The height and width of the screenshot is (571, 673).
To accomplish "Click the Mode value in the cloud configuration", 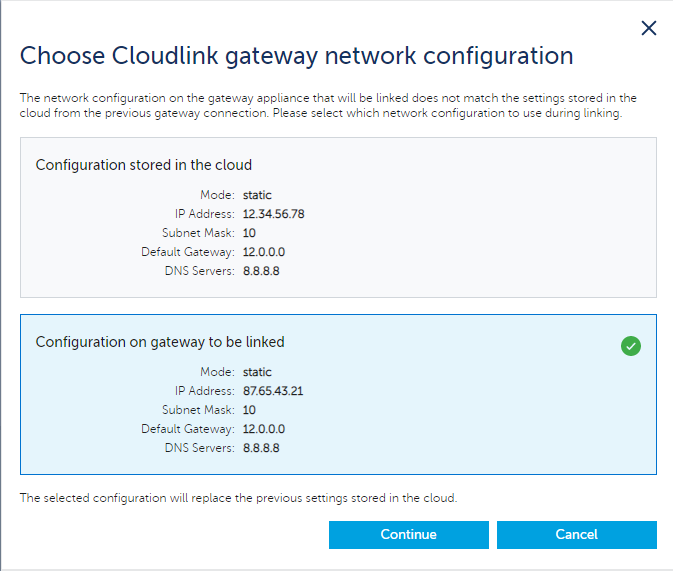I will point(257,195).
